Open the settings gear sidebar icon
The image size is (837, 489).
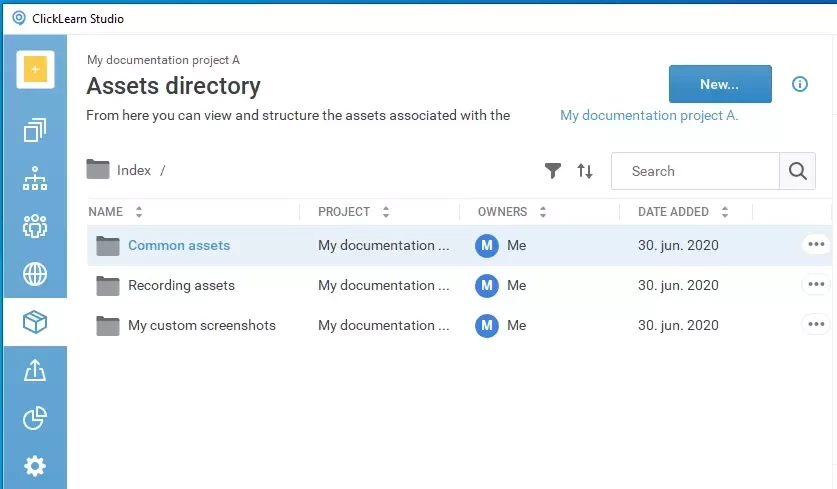tap(35, 466)
